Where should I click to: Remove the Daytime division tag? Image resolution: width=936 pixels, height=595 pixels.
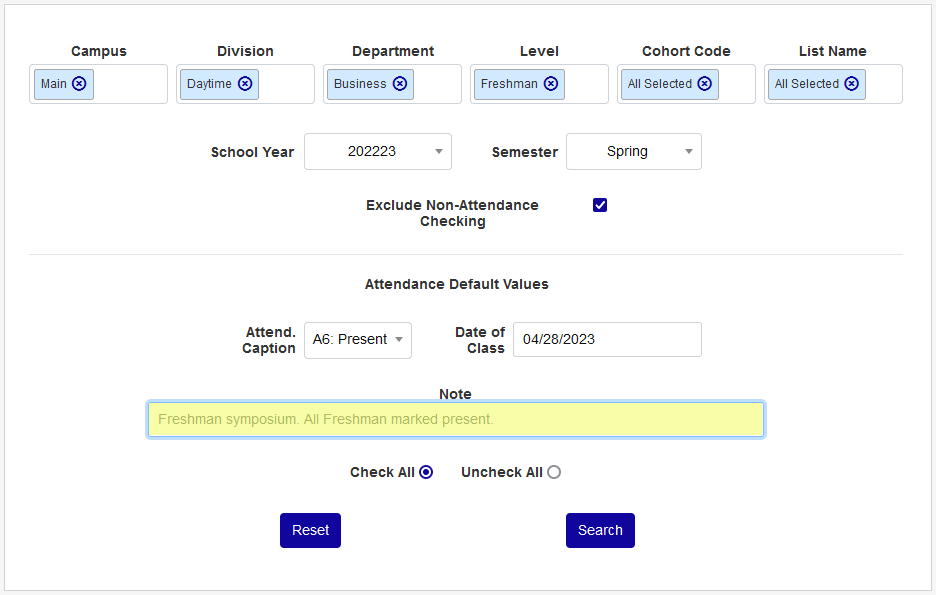(x=245, y=84)
